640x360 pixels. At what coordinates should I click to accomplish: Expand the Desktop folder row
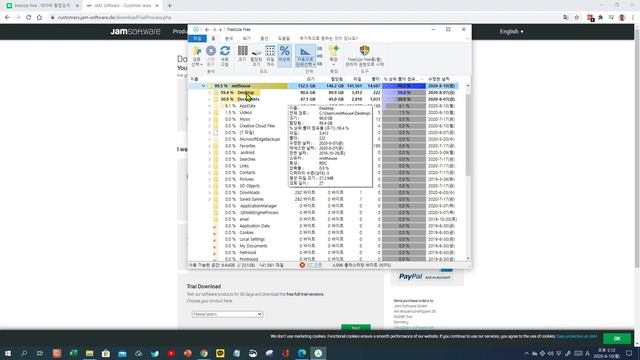pos(210,93)
